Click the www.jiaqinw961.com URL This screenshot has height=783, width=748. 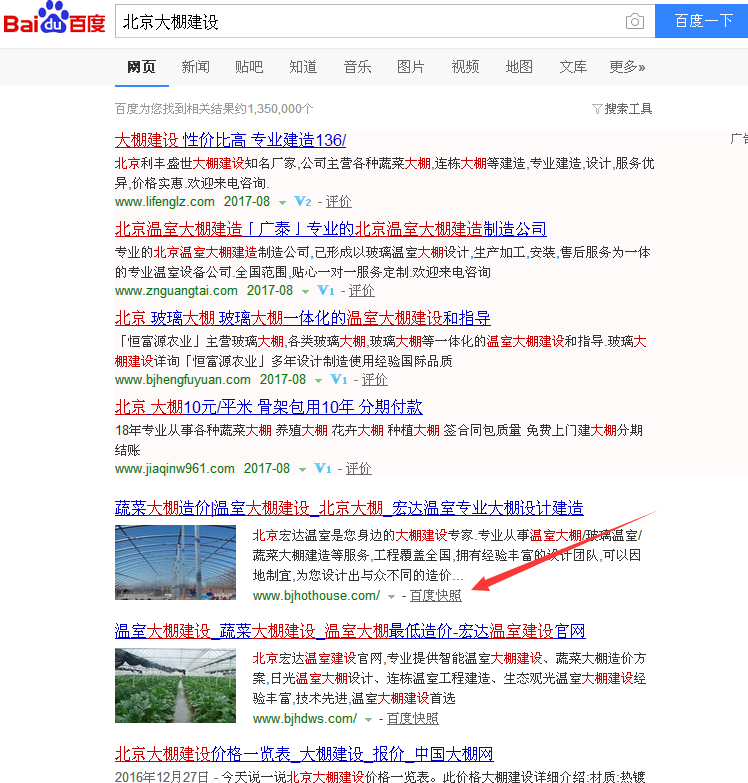pos(175,468)
